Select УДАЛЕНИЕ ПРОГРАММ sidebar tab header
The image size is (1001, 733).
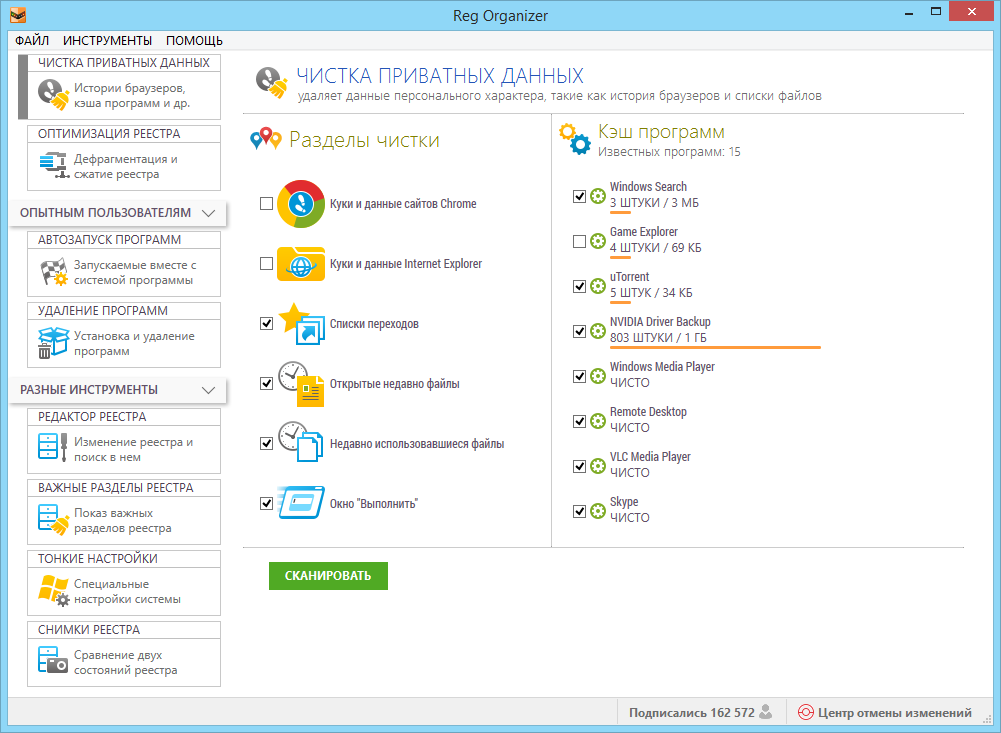(124, 310)
